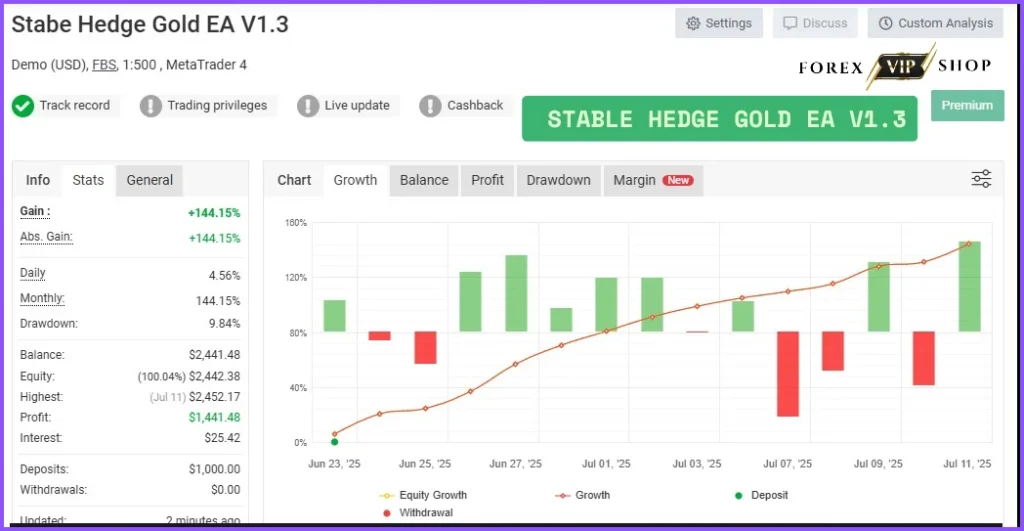Open Custom Analysis button
Screen dimensions: 1024x531
coord(935,24)
